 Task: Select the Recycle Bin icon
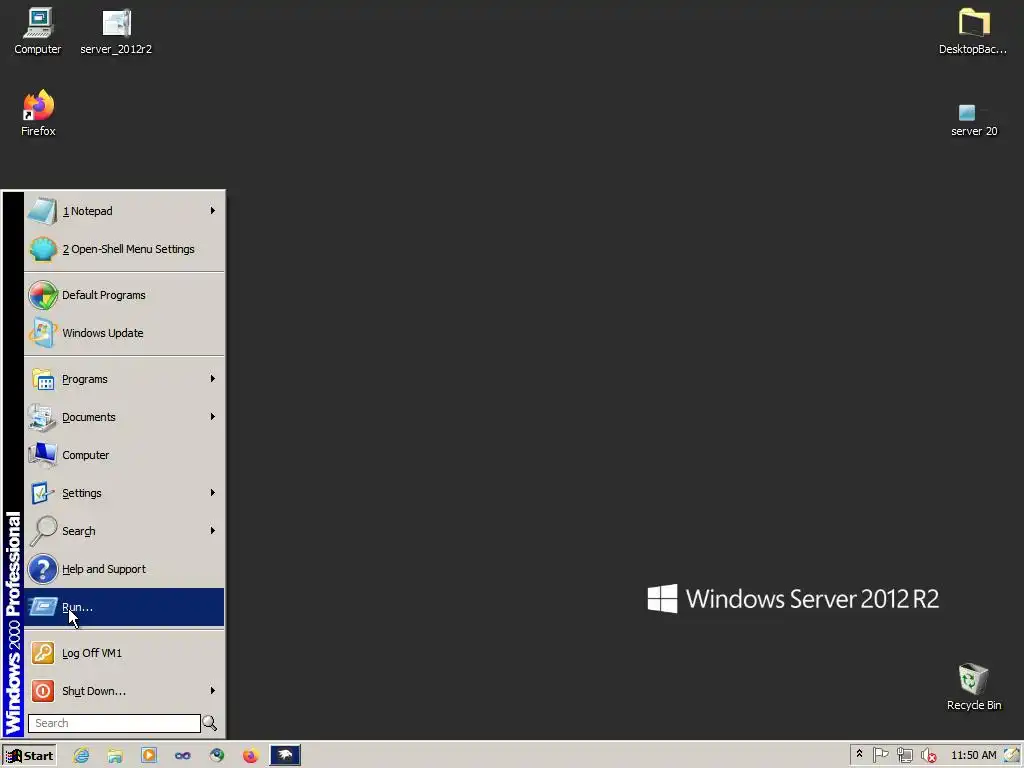pyautogui.click(x=974, y=686)
